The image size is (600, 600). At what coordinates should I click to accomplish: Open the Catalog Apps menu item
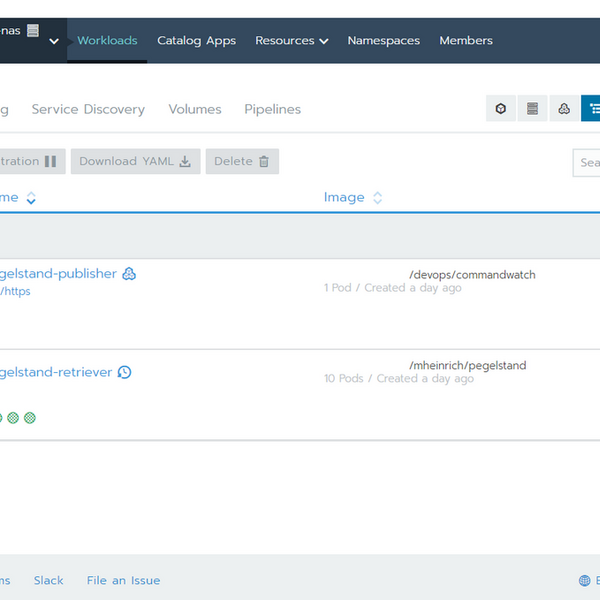pyautogui.click(x=196, y=41)
